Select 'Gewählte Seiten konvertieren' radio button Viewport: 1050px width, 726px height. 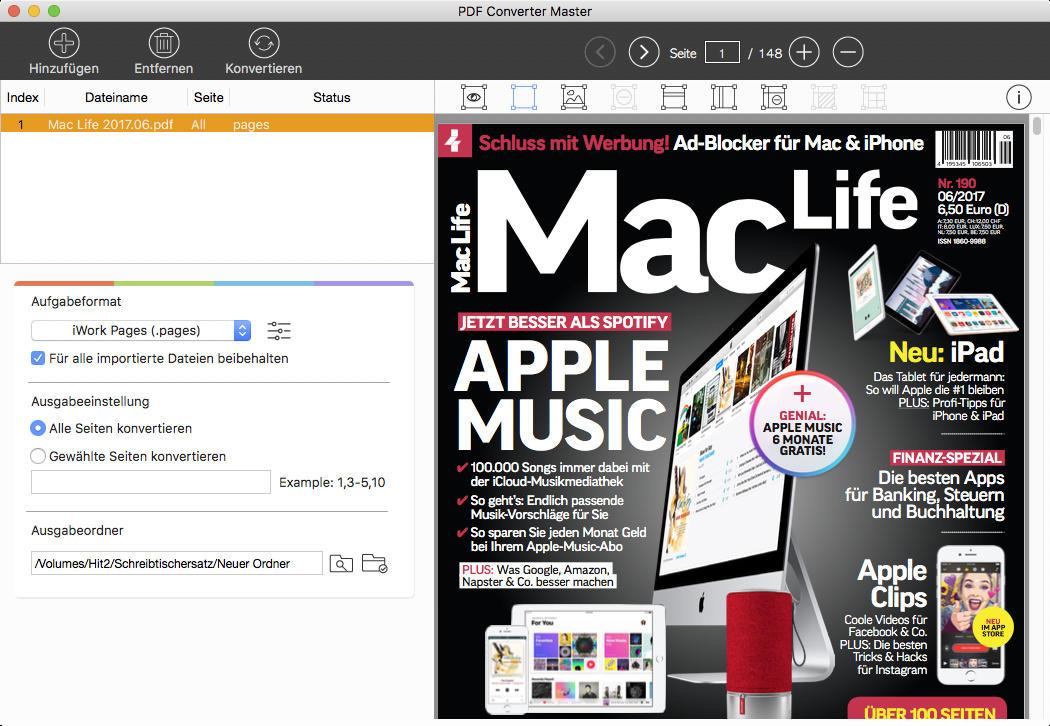(x=38, y=456)
